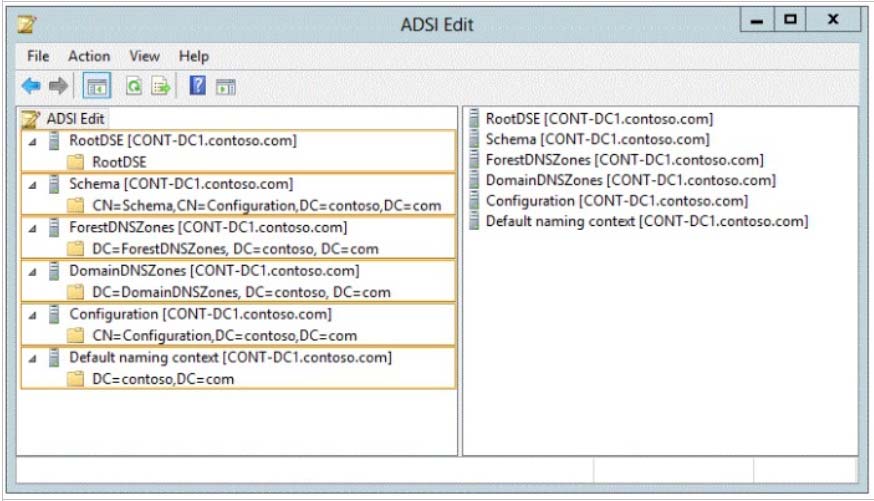Open the View menu

[144, 56]
